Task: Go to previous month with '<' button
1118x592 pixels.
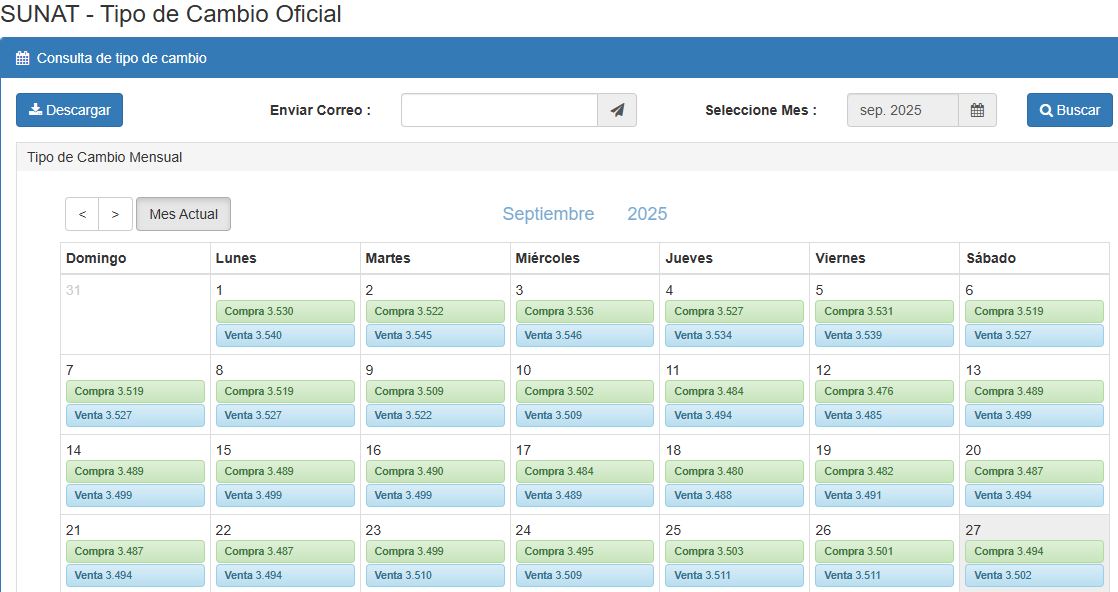Action: point(83,214)
